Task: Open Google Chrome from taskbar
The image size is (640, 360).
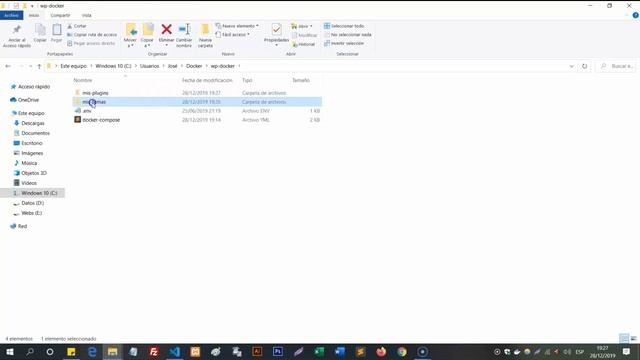Action: pos(402,352)
